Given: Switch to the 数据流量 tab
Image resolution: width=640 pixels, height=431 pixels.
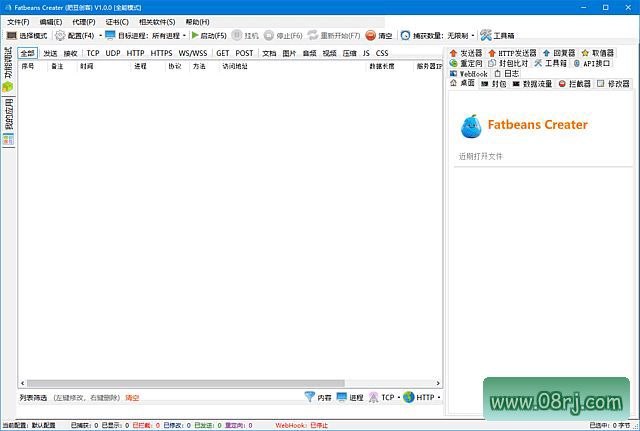Looking at the screenshot, I should (x=533, y=84).
